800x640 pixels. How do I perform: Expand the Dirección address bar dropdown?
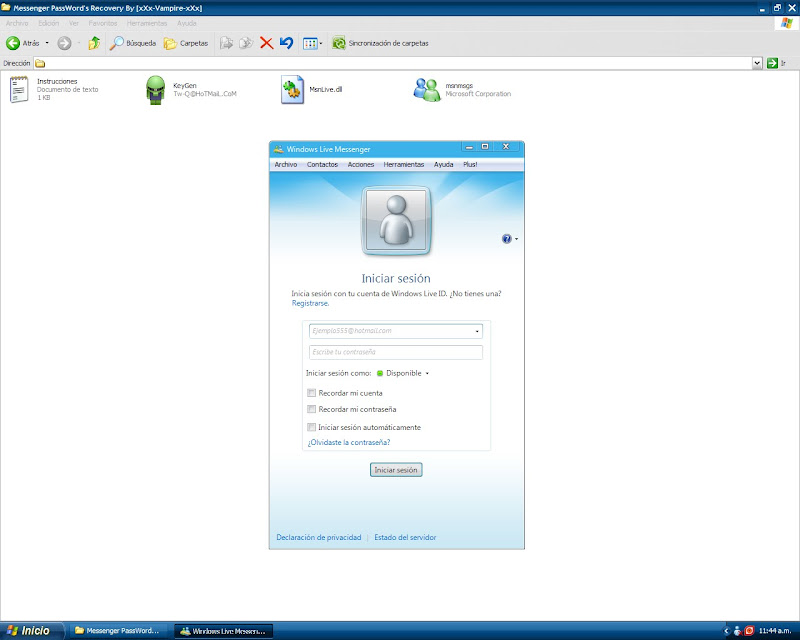[757, 63]
